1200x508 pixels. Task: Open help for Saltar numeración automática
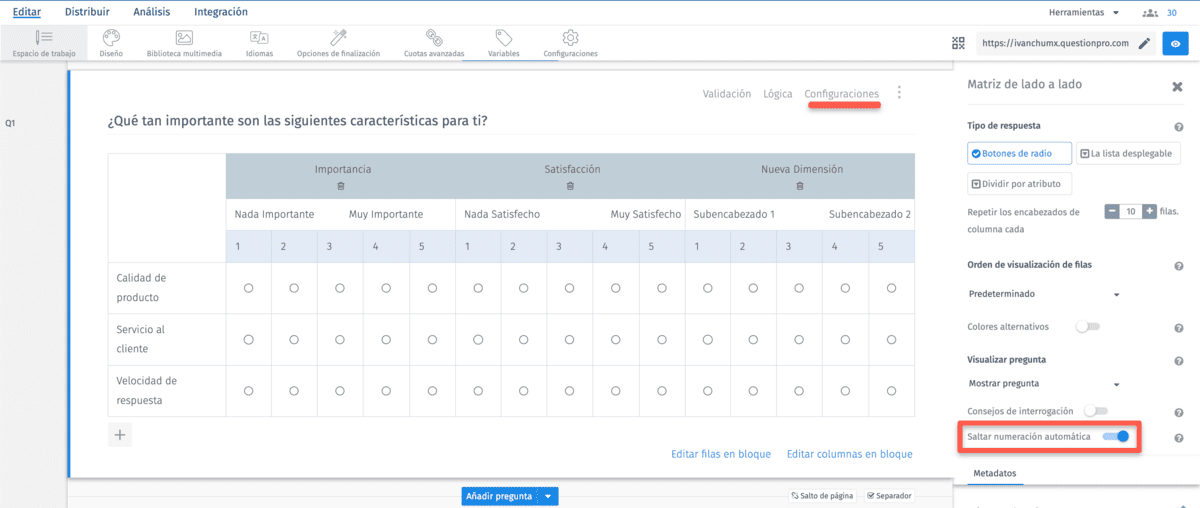(x=1178, y=438)
